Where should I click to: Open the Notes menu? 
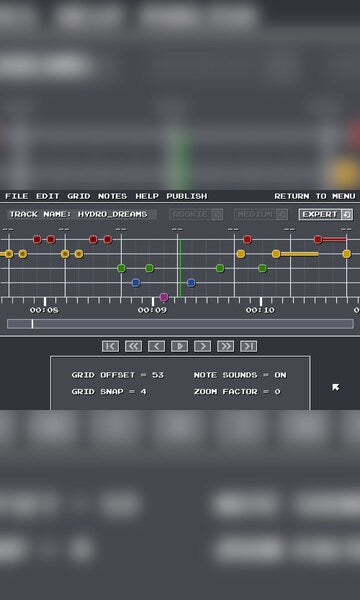point(112,196)
